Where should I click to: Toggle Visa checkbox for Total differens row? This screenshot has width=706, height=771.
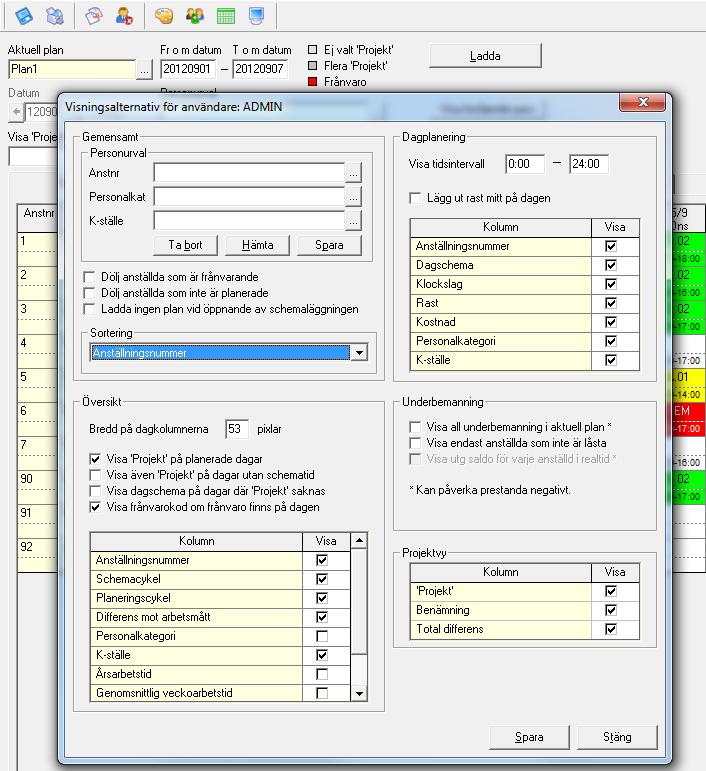tap(611, 629)
